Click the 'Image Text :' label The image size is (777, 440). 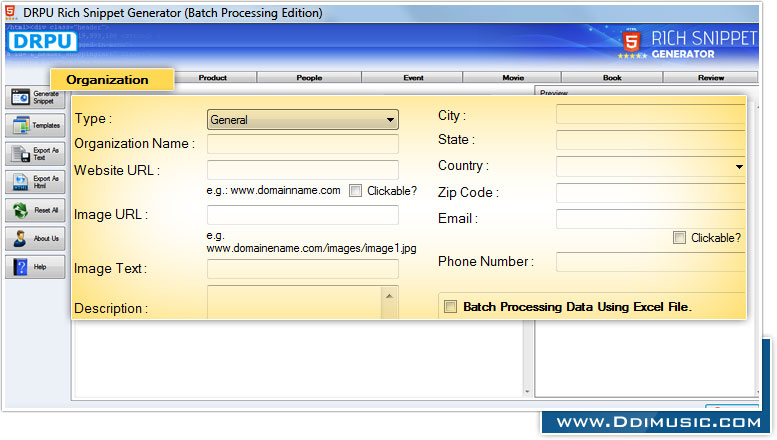111,269
